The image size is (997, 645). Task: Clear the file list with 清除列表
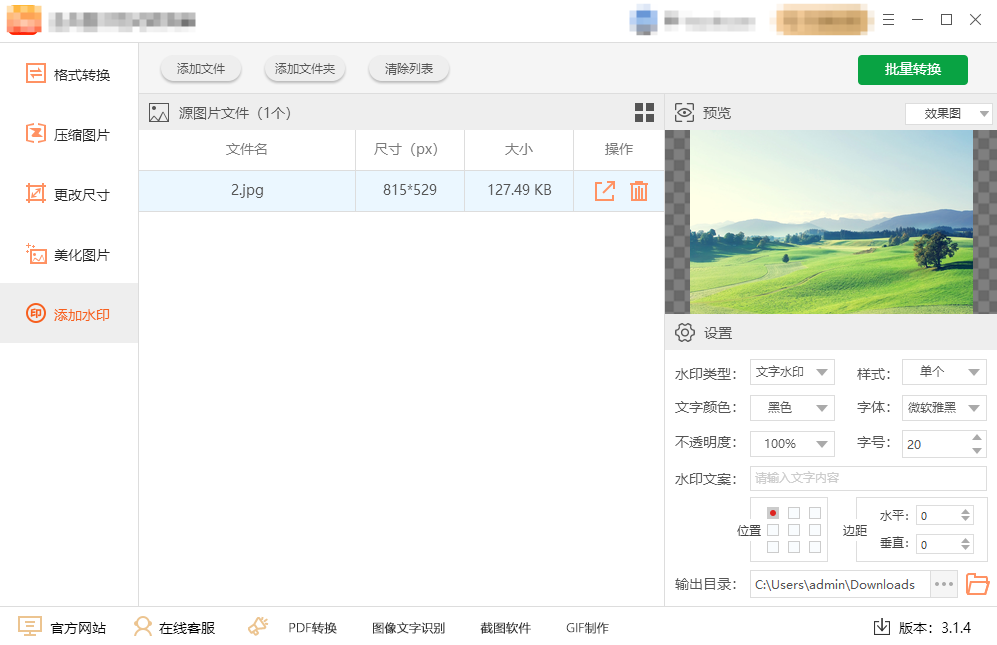tap(409, 69)
